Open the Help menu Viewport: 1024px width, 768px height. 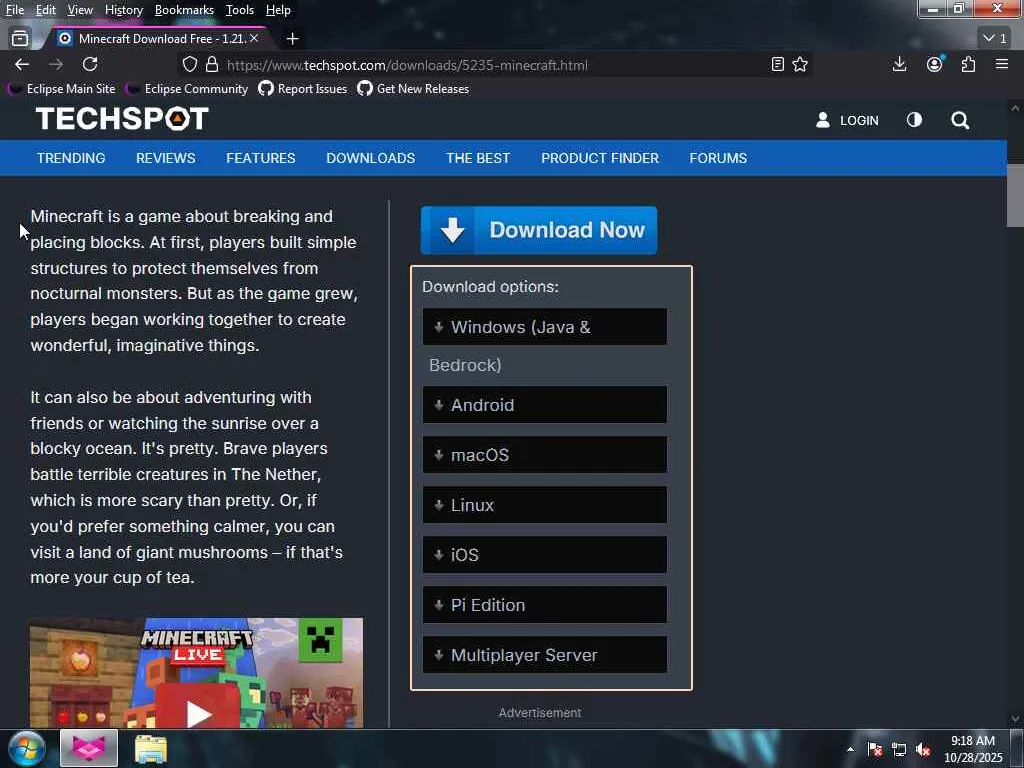pyautogui.click(x=278, y=10)
